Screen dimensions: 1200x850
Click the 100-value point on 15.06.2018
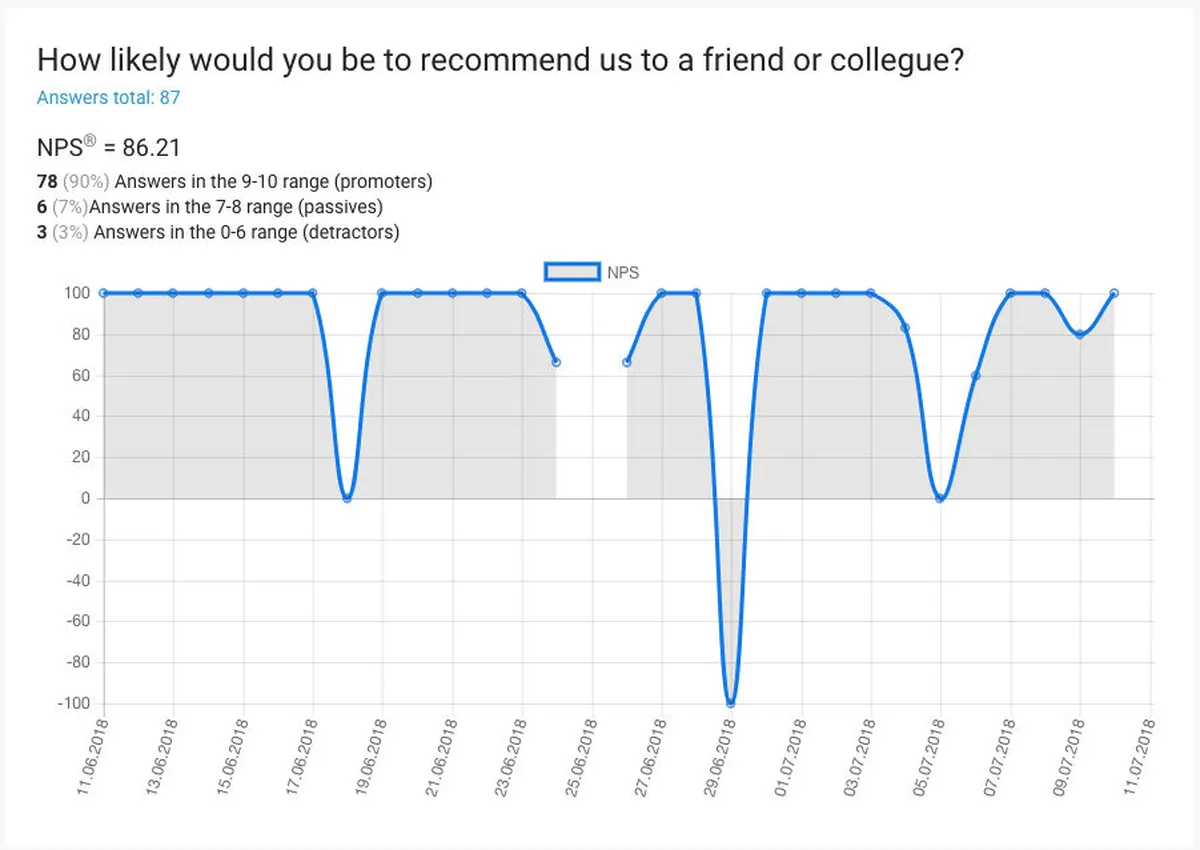tap(243, 293)
